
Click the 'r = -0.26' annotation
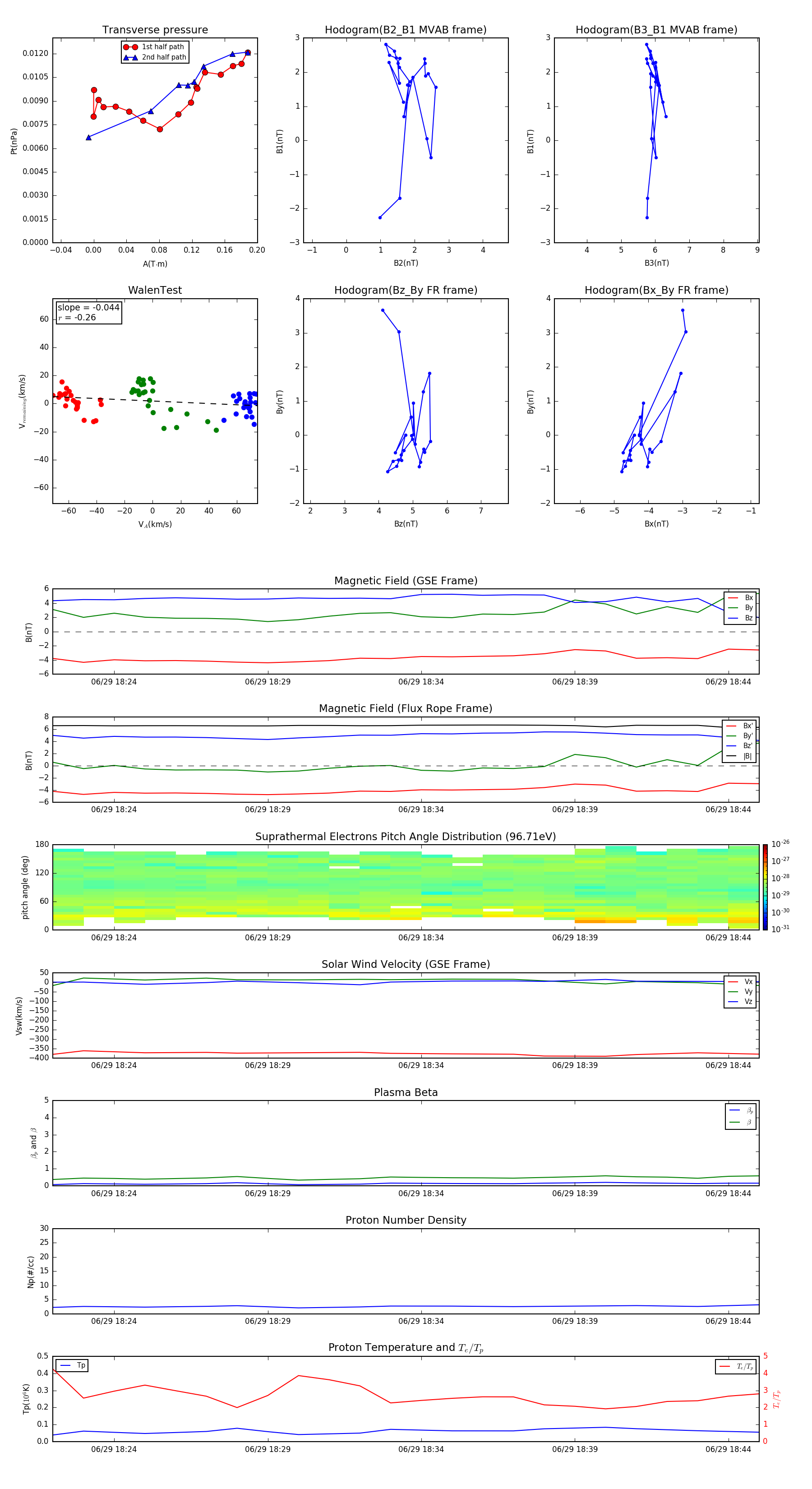click(77, 317)
